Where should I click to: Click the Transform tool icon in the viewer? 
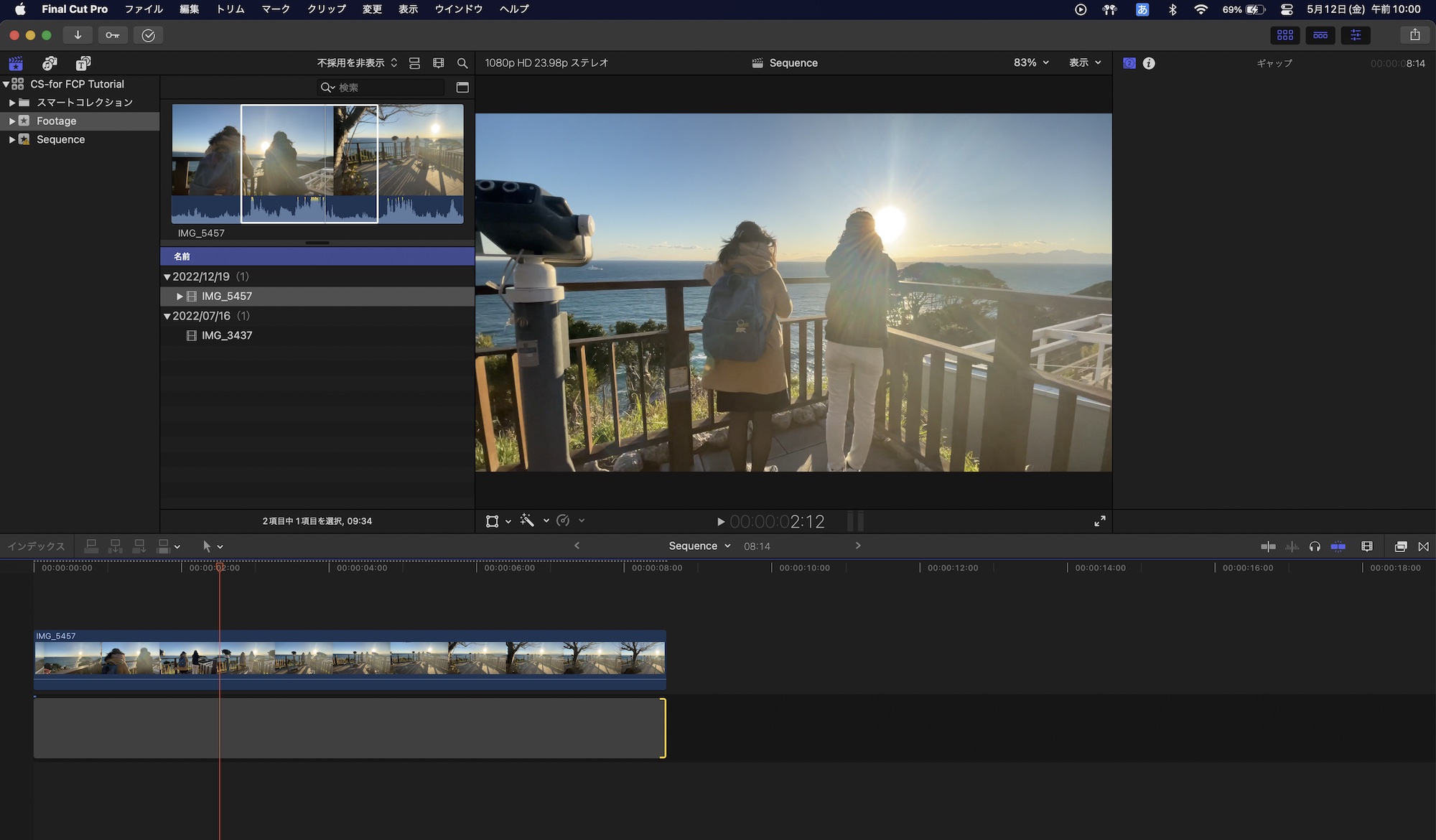pos(493,521)
